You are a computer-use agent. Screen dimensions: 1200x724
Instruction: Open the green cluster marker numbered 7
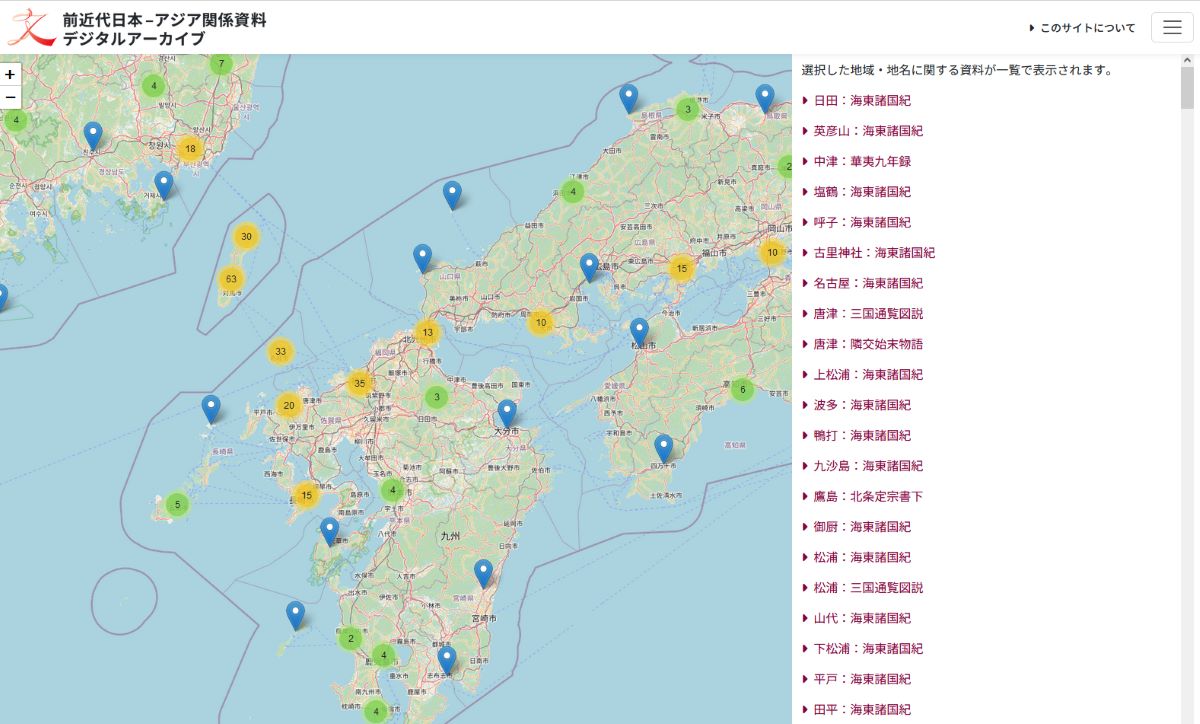click(221, 63)
